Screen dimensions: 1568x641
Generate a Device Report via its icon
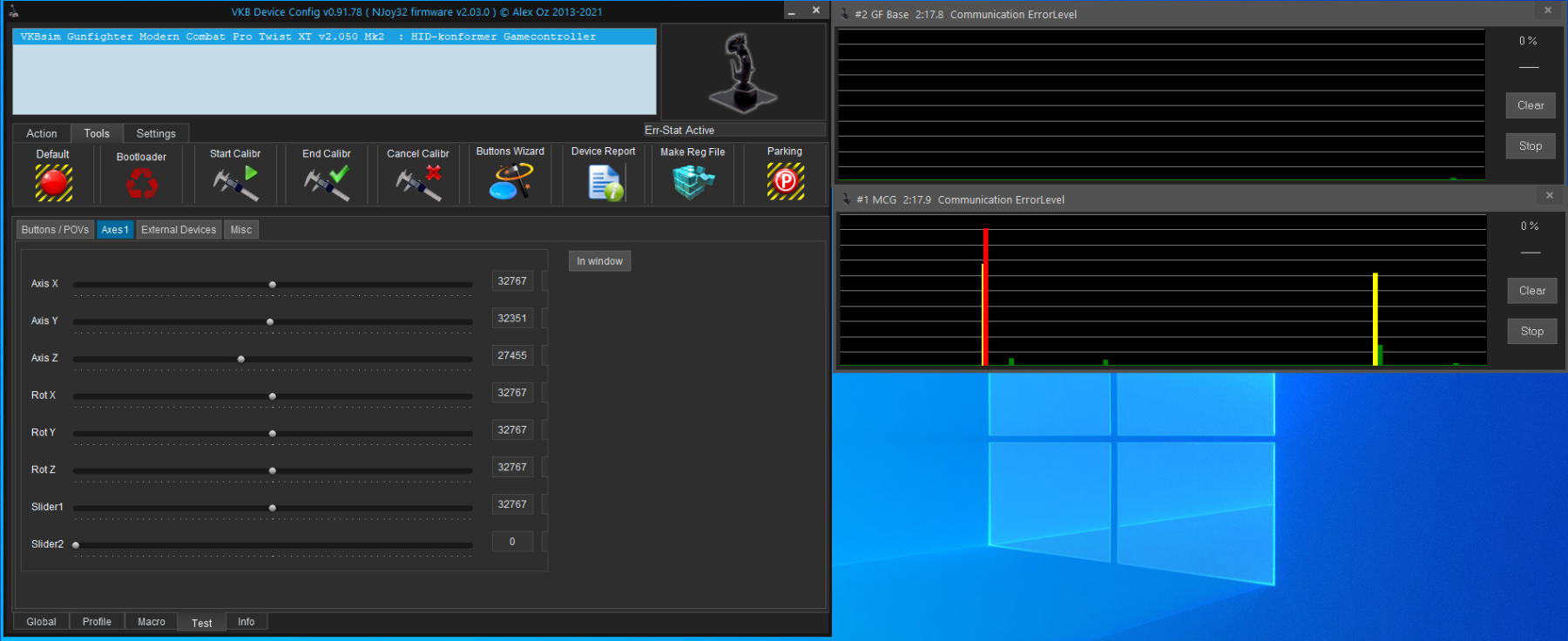tap(605, 182)
